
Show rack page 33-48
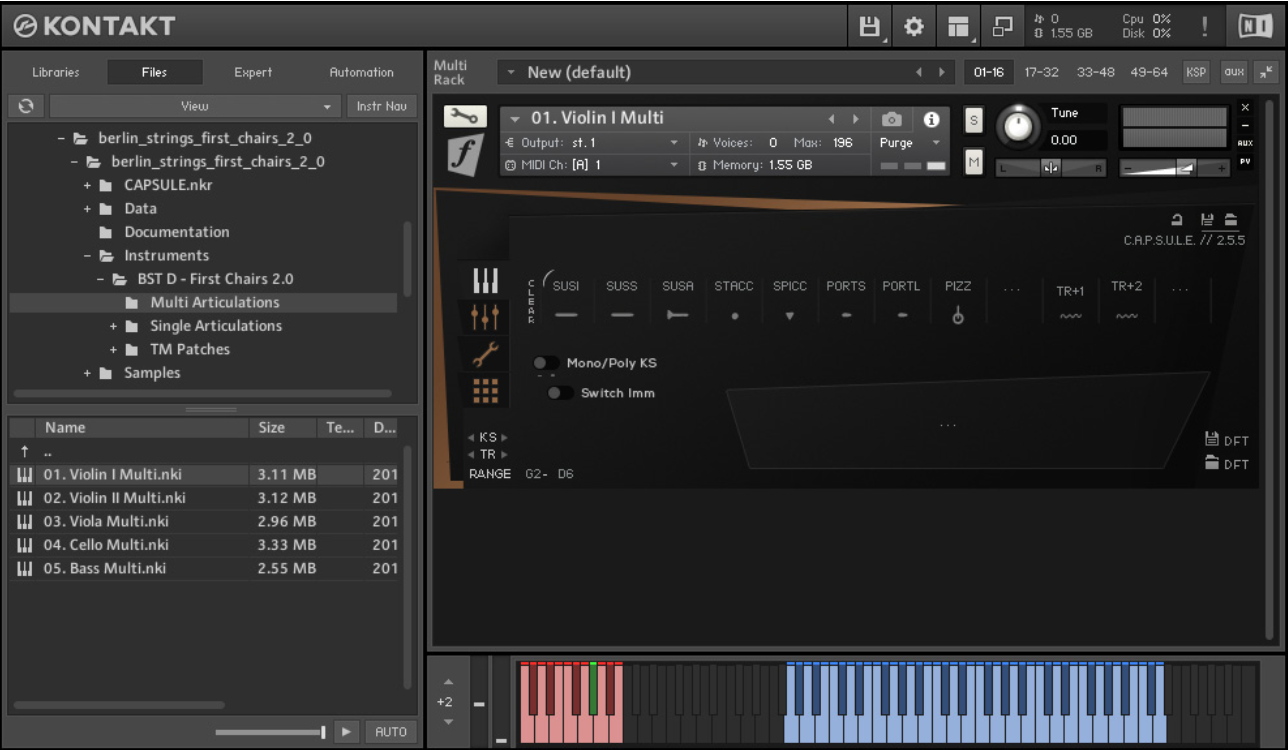pos(1095,72)
